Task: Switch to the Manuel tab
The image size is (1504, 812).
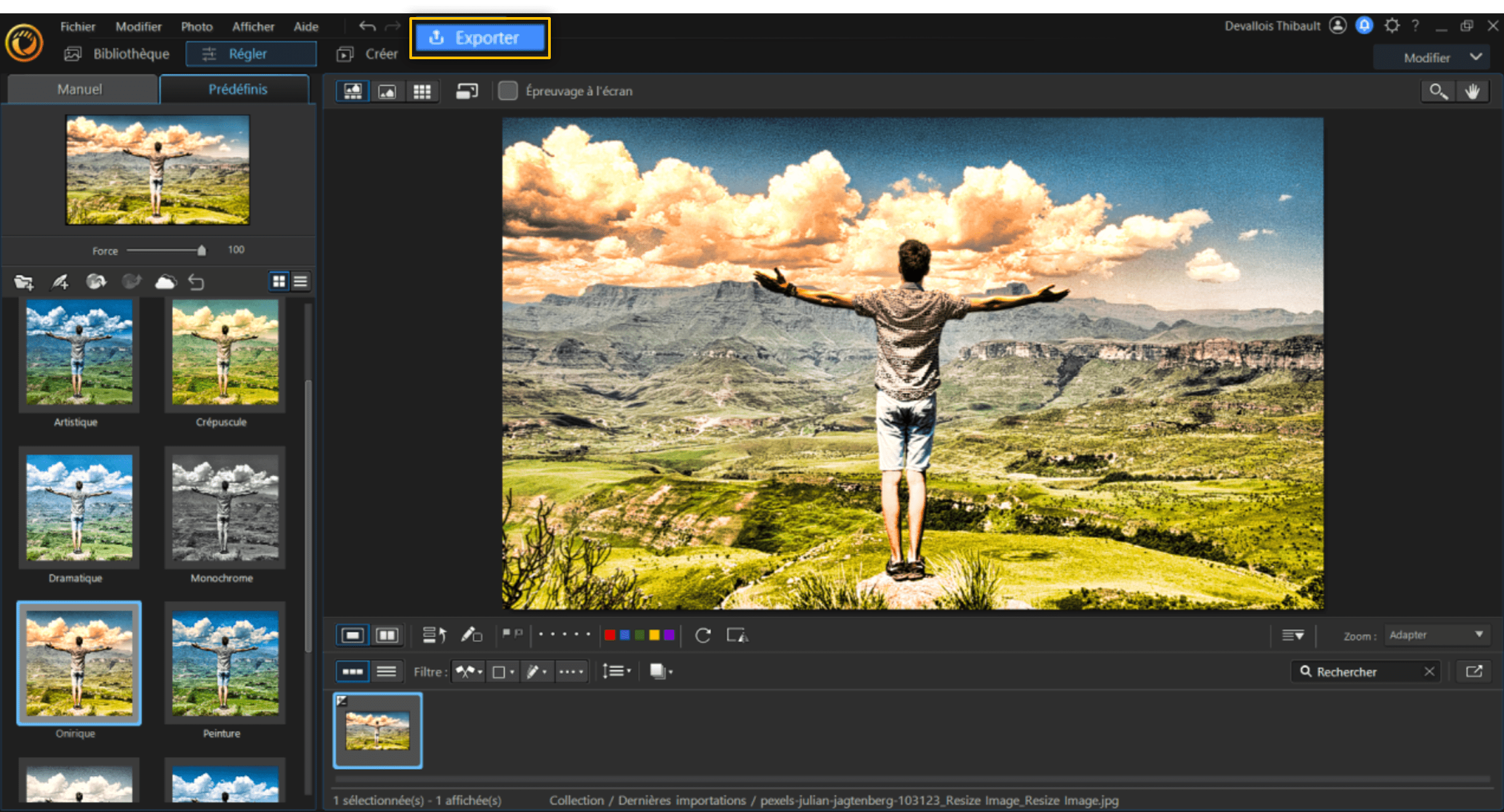Action: 80,89
